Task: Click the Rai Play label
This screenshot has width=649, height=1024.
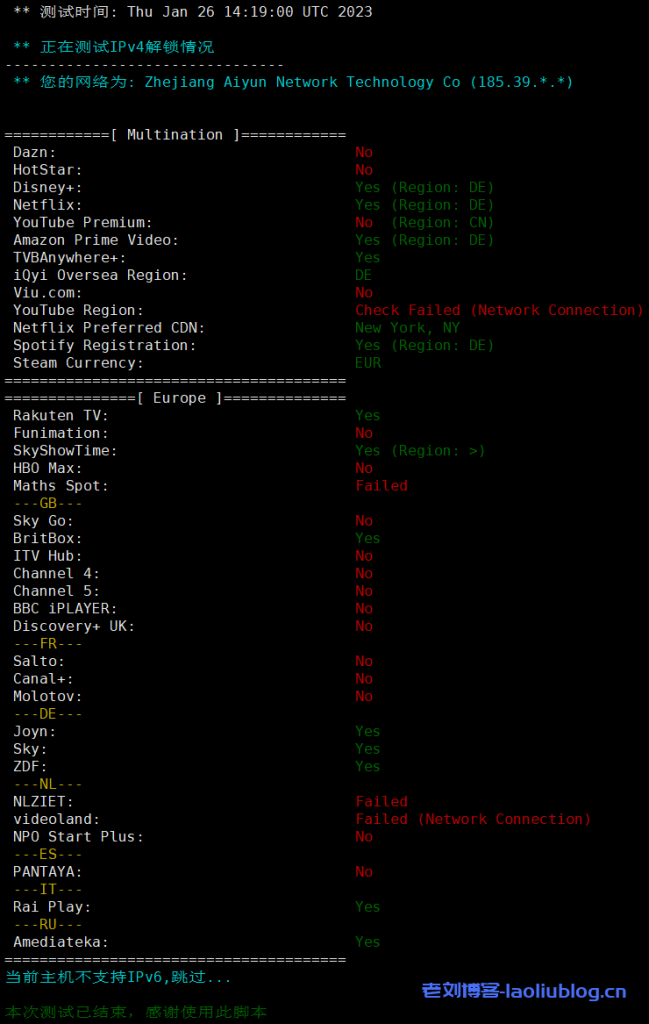Action: 52,907
